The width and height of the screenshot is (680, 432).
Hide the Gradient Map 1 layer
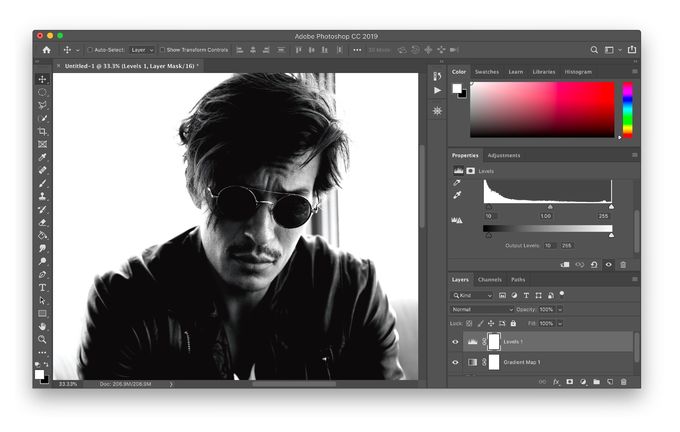coord(455,362)
